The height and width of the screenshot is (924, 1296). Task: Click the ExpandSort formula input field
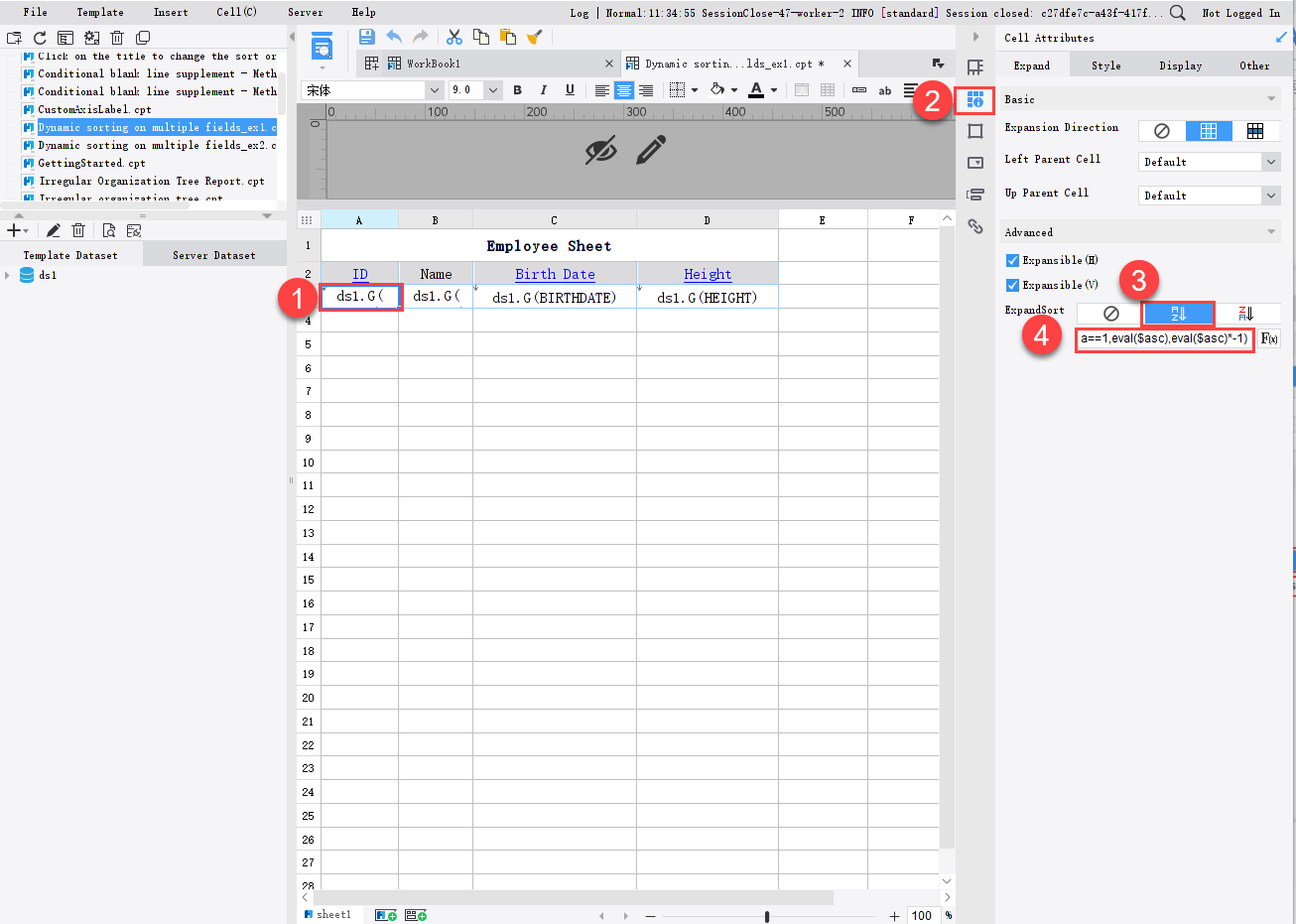[x=1164, y=338]
